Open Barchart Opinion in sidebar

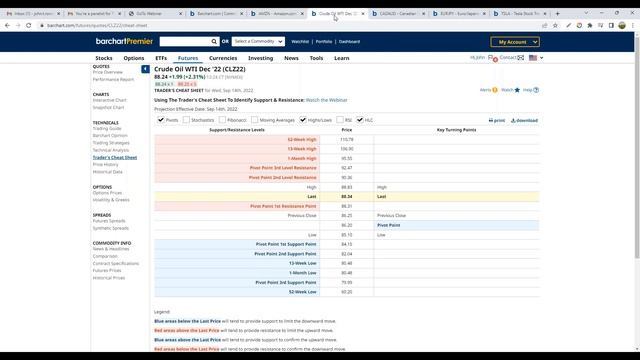click(110, 136)
